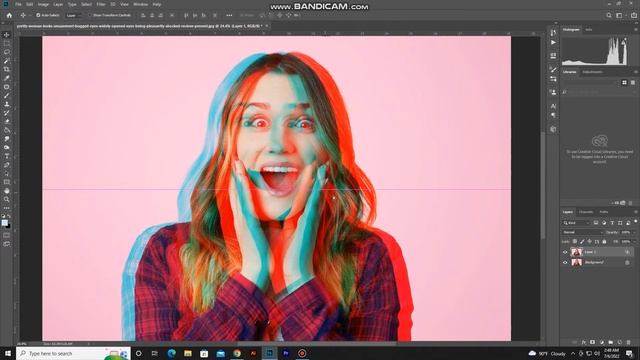Open Microsoft Edge from the taskbar
The height and width of the screenshot is (360, 640).
click(x=171, y=353)
